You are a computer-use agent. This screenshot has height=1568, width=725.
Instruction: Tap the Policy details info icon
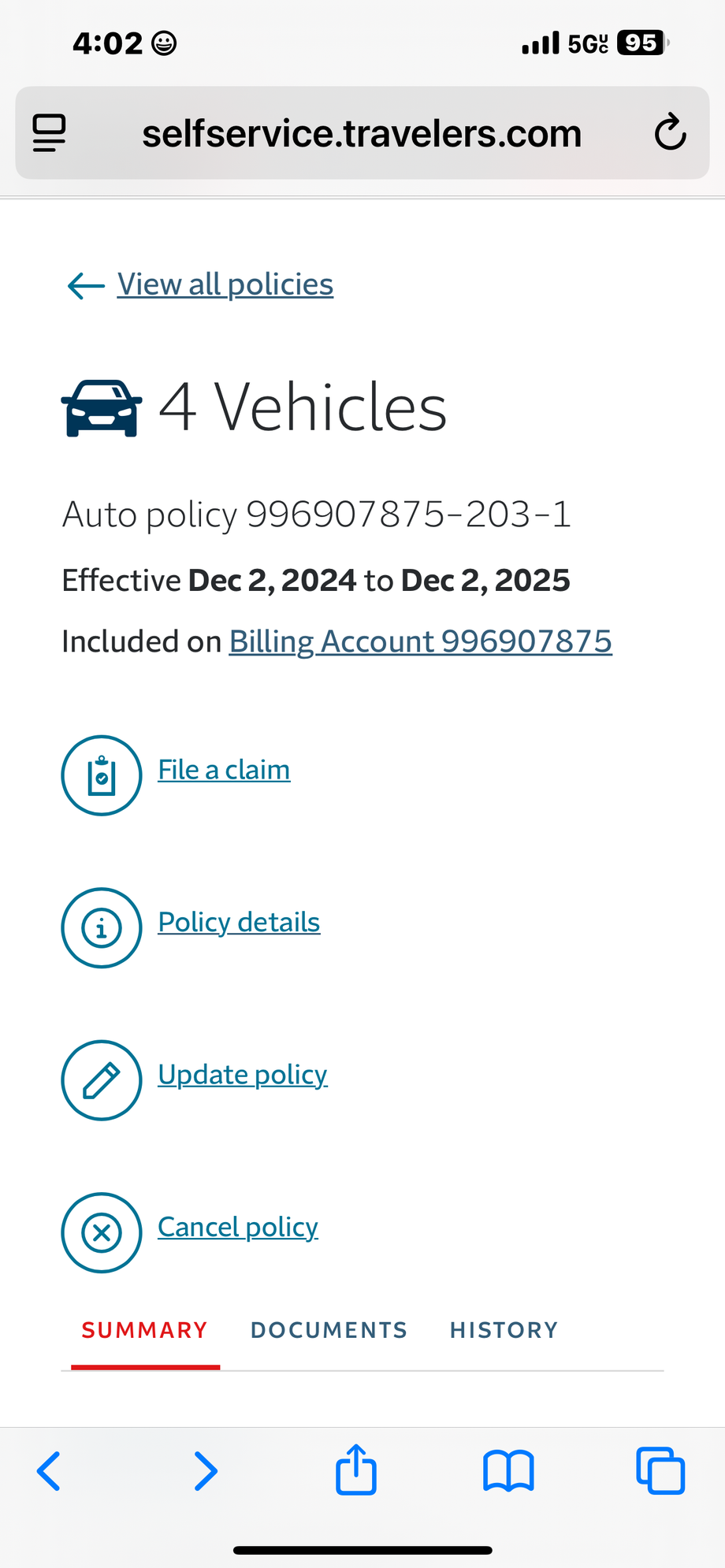pyautogui.click(x=102, y=928)
